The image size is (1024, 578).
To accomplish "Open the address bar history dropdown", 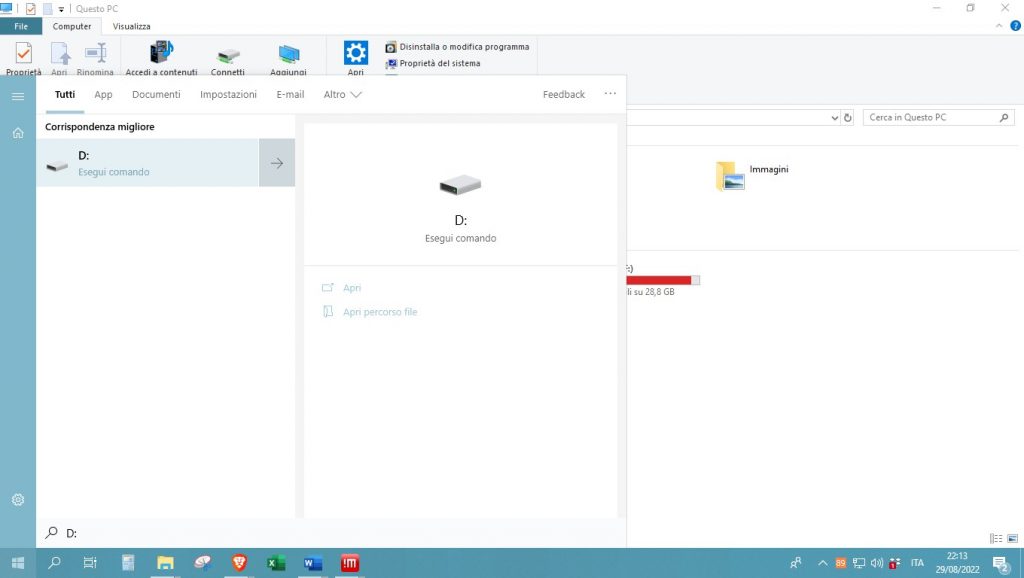I will (835, 118).
